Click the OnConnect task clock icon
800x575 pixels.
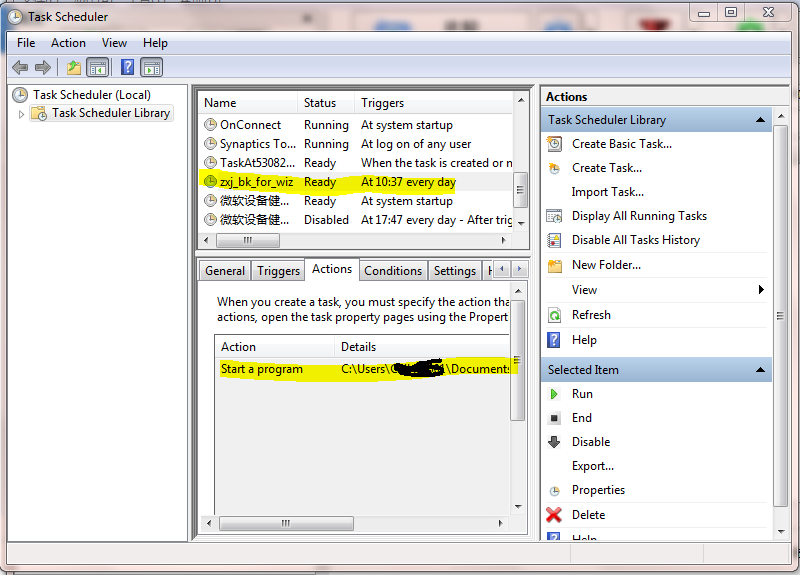[x=210, y=124]
